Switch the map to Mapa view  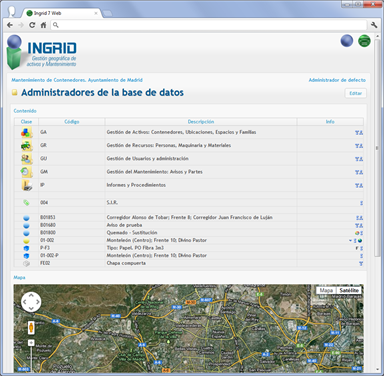[326, 290]
